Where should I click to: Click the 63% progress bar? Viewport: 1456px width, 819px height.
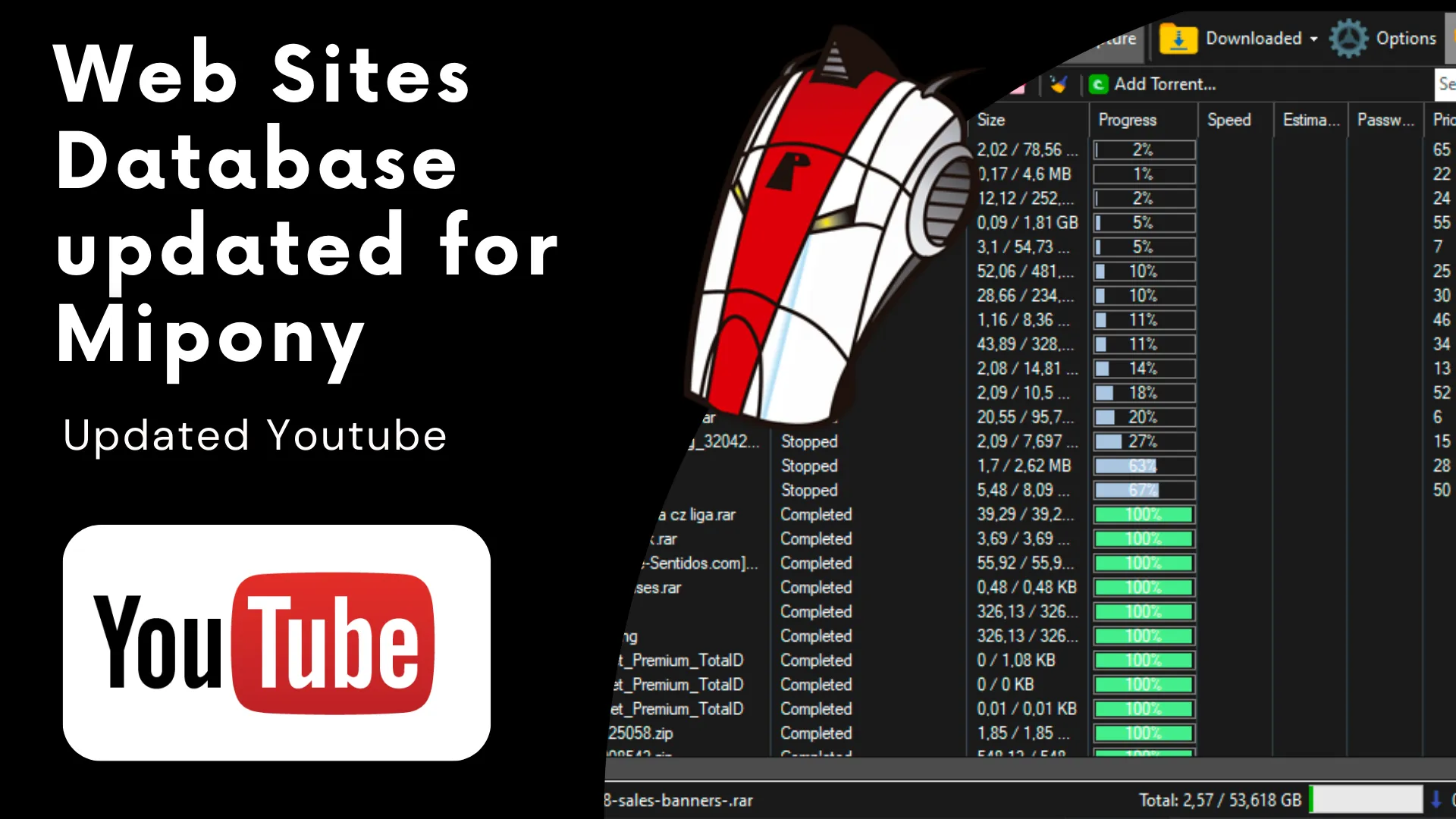[x=1144, y=466]
